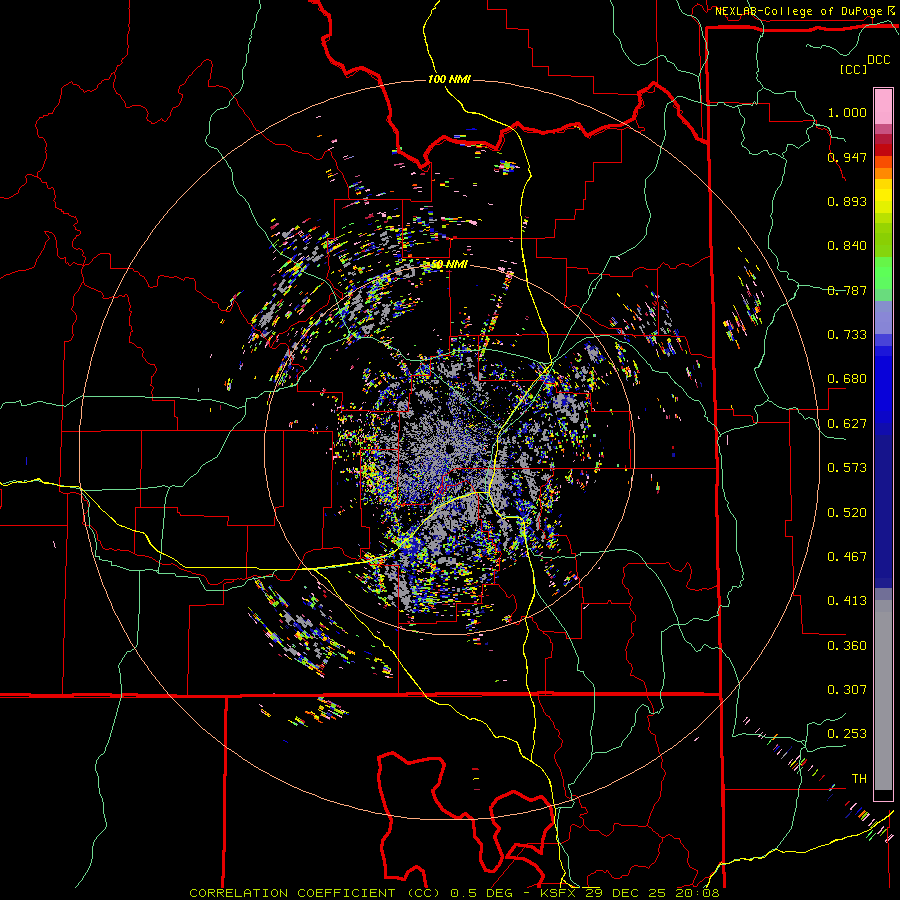Click the KSFX station identifier in the caption
900x900 pixels.
point(559,893)
